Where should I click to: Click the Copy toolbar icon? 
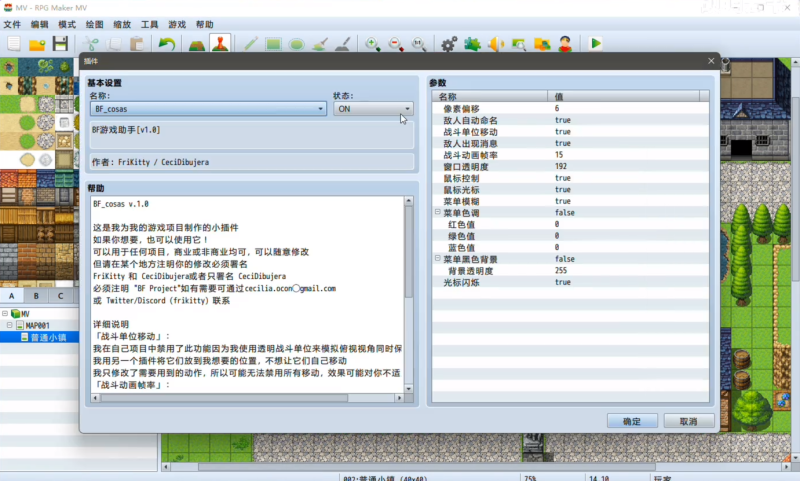click(x=114, y=44)
